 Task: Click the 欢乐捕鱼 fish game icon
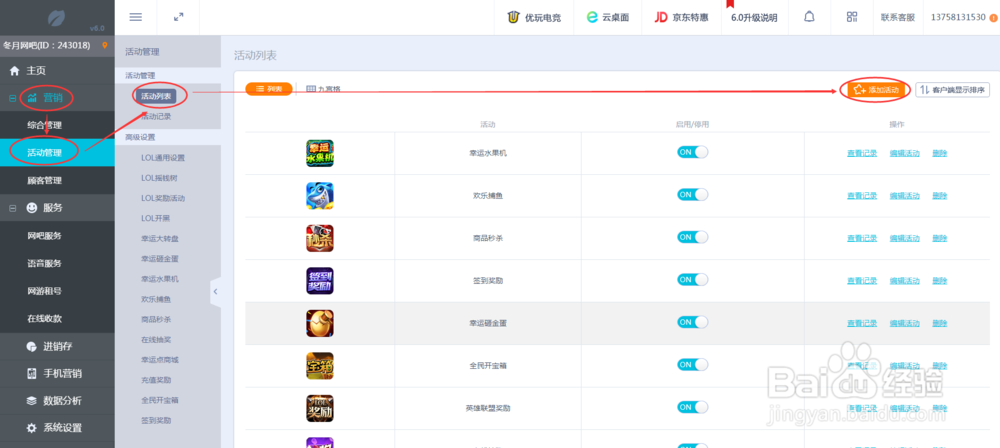click(x=320, y=196)
